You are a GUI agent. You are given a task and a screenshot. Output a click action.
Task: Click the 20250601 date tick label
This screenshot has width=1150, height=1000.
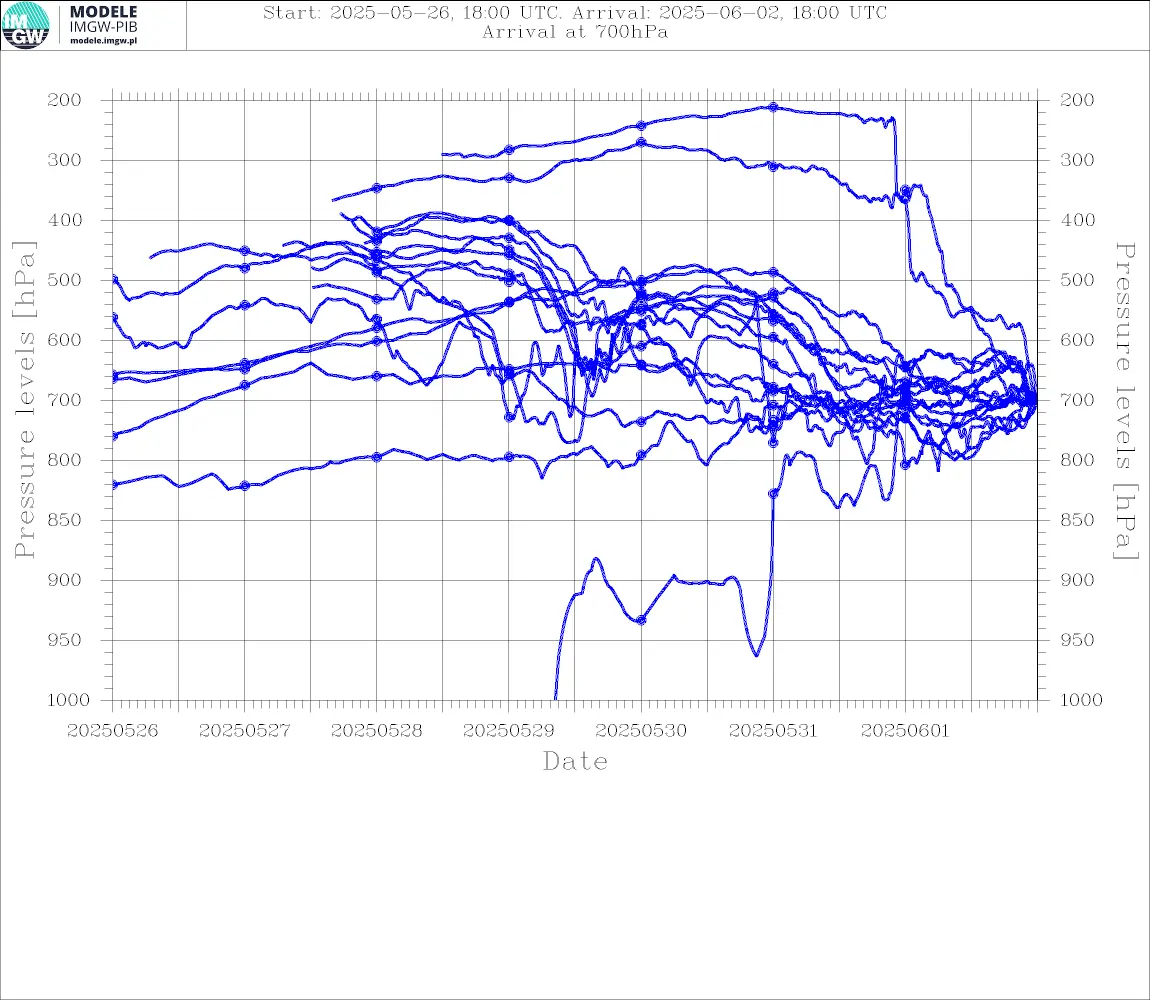pyautogui.click(x=905, y=731)
